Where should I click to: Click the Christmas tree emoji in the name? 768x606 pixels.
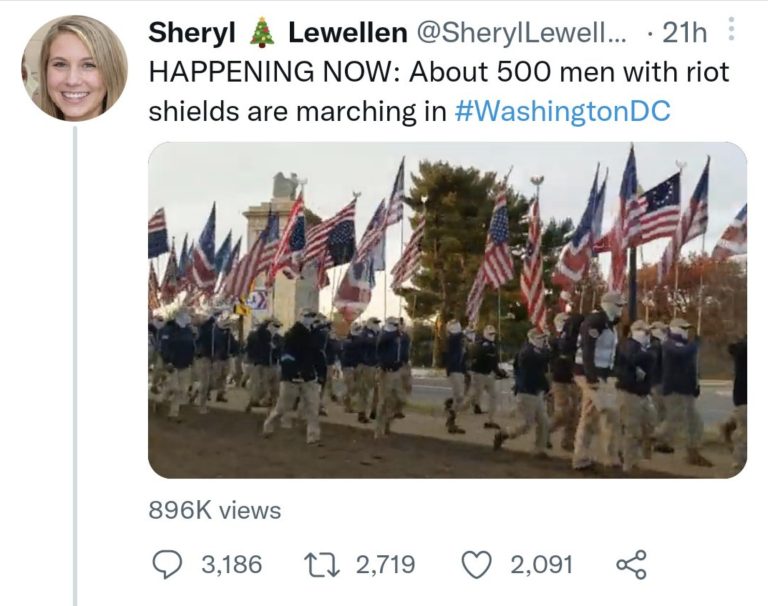click(262, 33)
